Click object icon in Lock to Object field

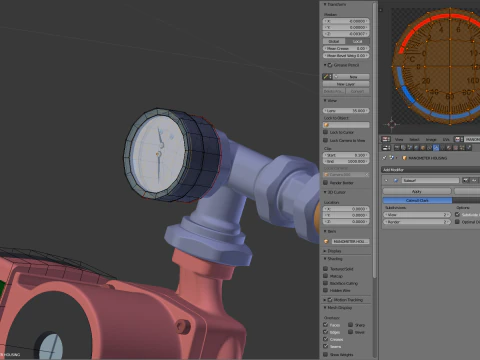327,125
